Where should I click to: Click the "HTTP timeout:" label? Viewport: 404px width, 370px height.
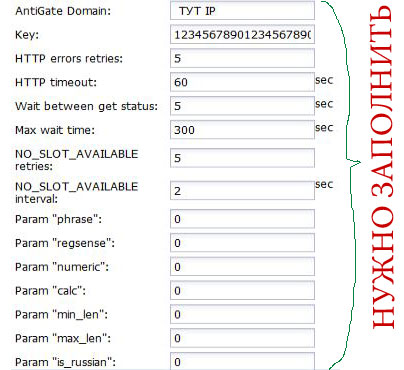click(56, 82)
